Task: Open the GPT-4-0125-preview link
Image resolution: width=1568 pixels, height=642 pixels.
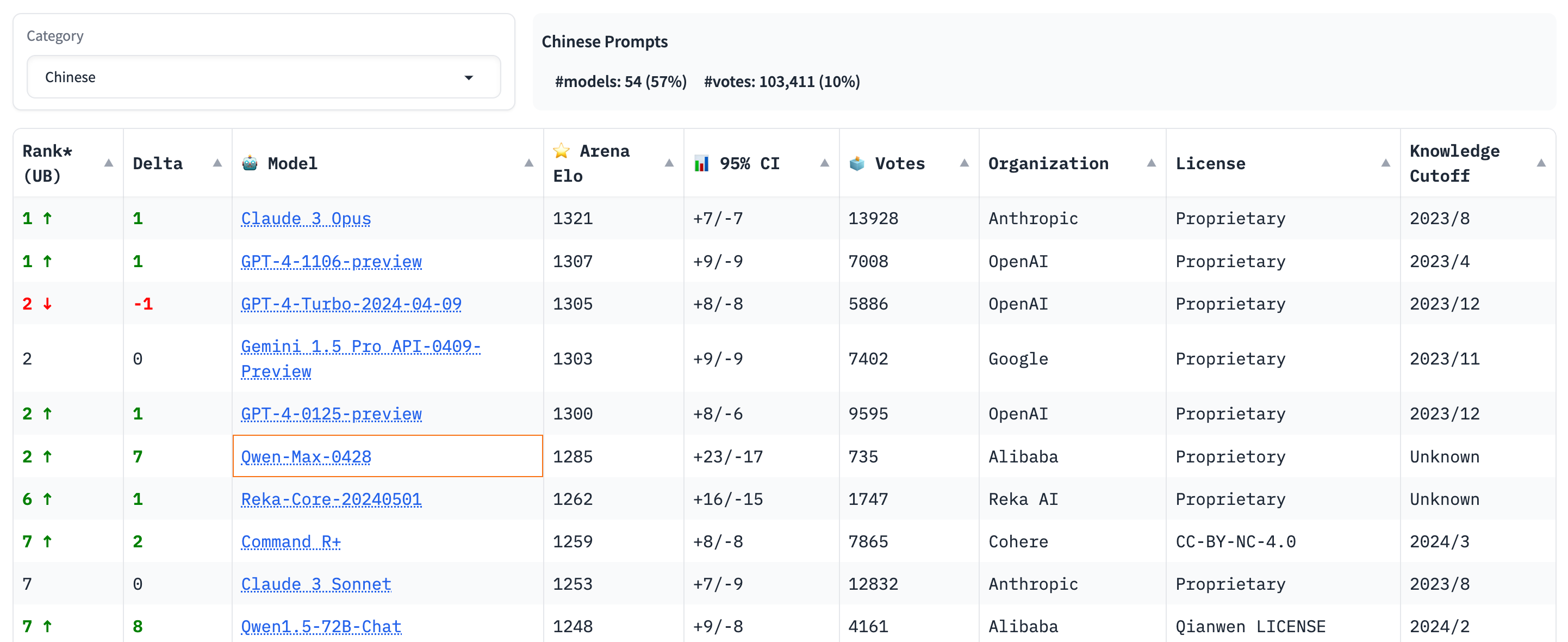Action: click(x=331, y=413)
